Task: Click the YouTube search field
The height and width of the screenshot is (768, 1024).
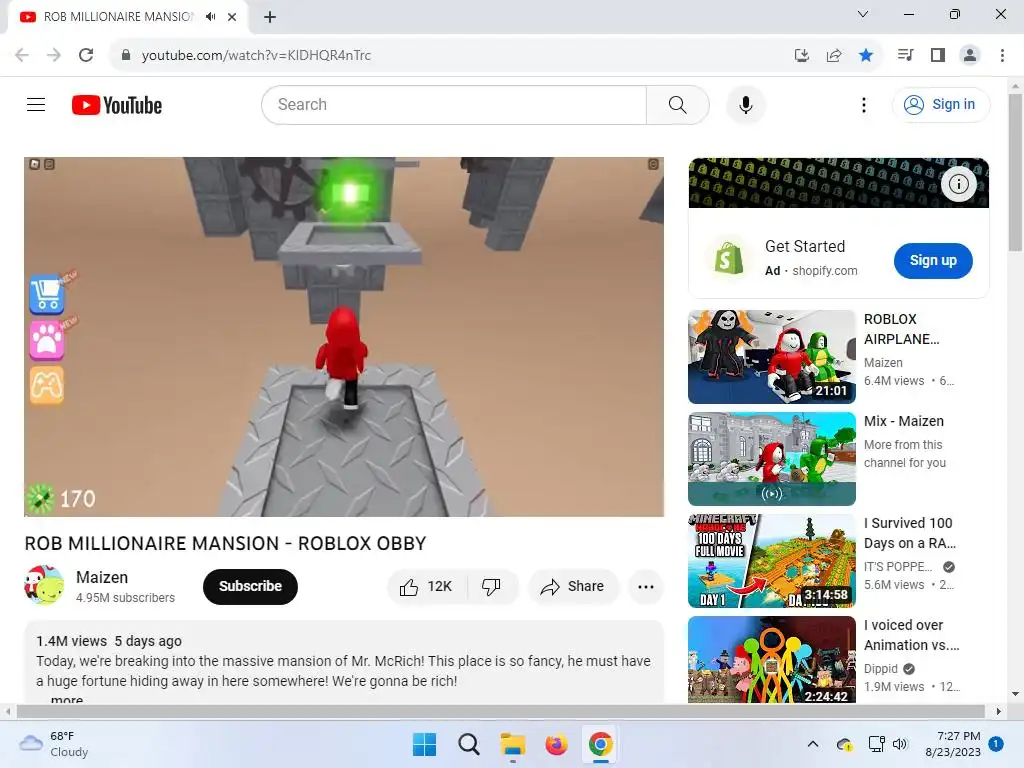Action: tap(454, 104)
